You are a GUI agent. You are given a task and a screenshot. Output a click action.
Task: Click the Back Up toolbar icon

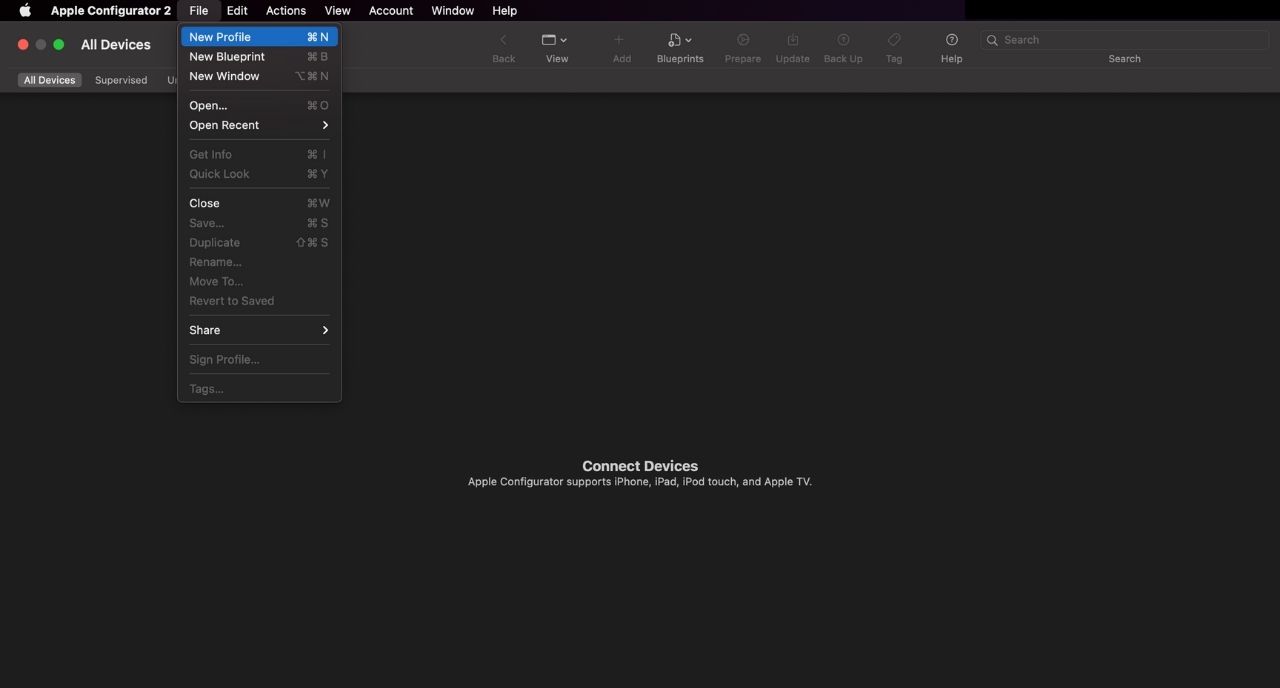(843, 40)
